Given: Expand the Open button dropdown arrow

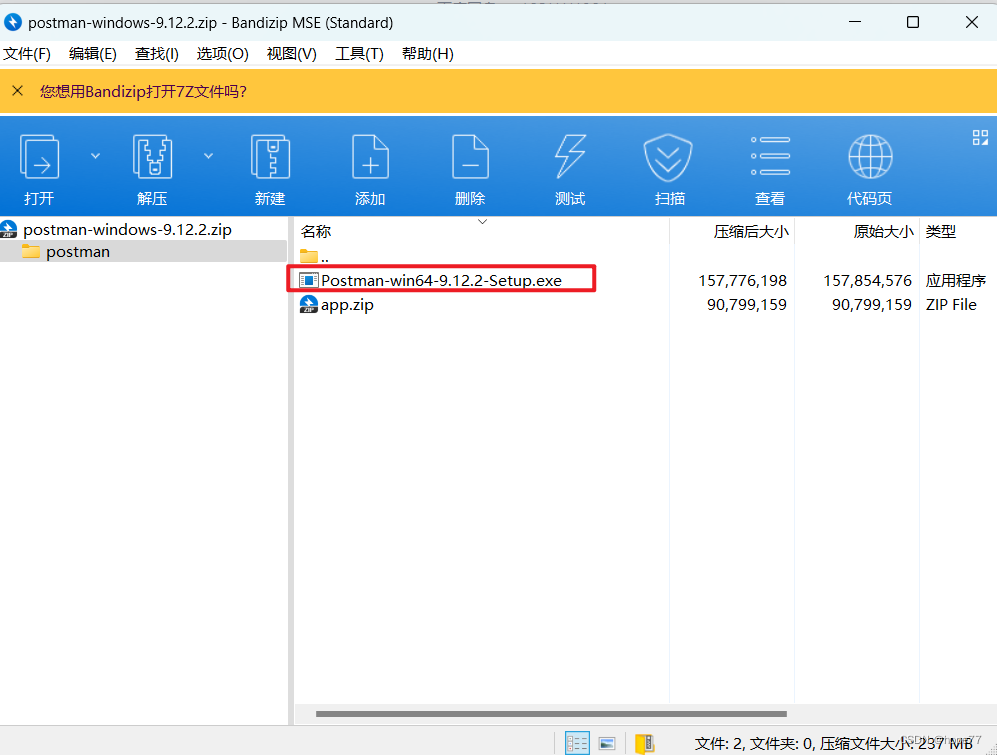Looking at the screenshot, I should click(95, 156).
